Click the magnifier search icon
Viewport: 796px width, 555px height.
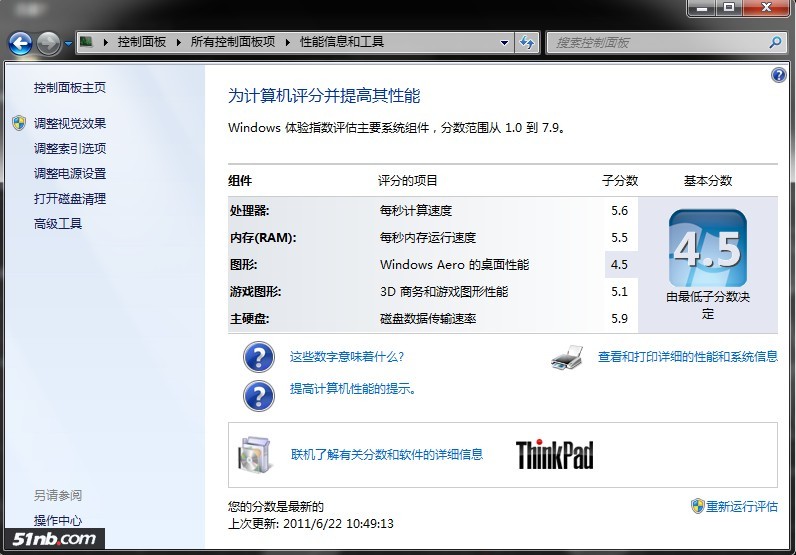point(776,43)
